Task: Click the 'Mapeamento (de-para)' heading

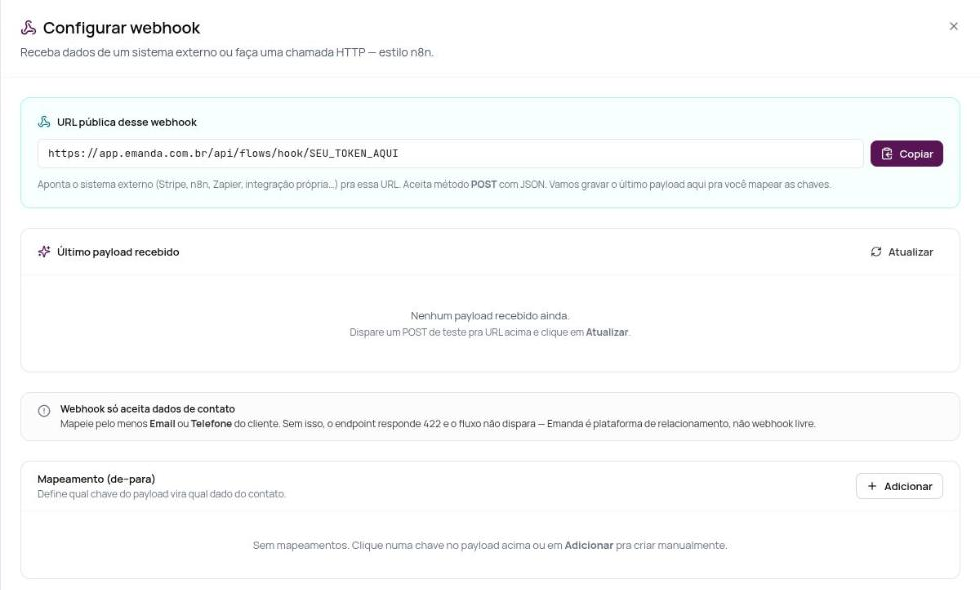Action: 96,479
